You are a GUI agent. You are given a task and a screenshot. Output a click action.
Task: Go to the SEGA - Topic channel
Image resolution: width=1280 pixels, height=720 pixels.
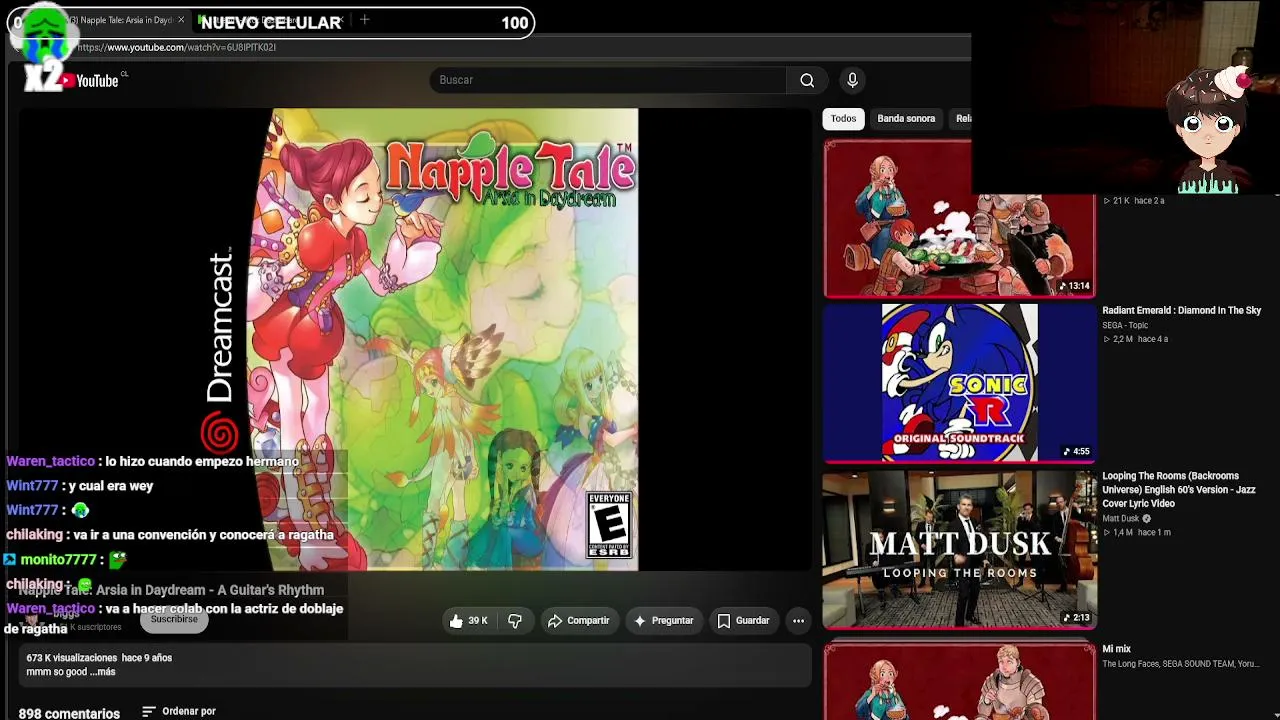point(1125,325)
